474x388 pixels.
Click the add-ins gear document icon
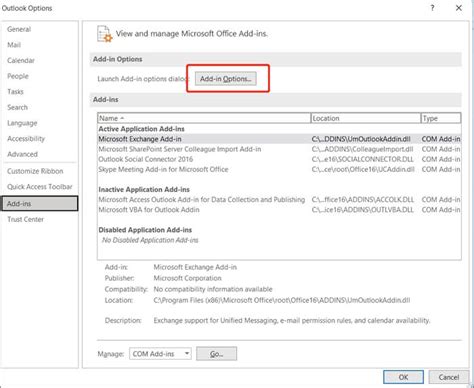(x=104, y=34)
